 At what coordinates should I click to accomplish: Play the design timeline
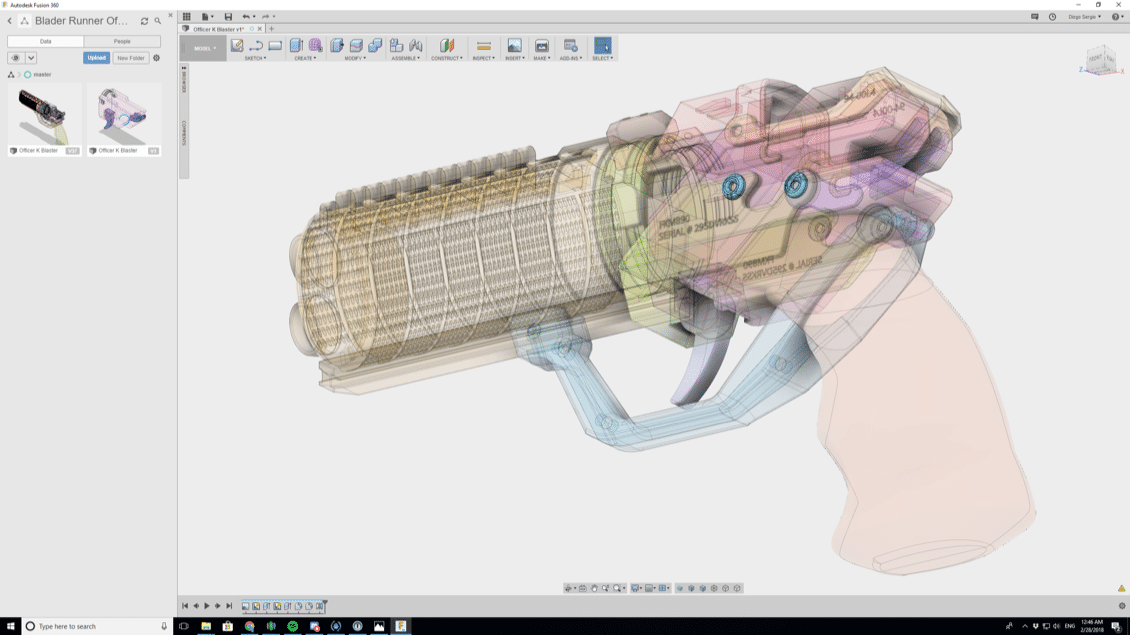tap(207, 606)
